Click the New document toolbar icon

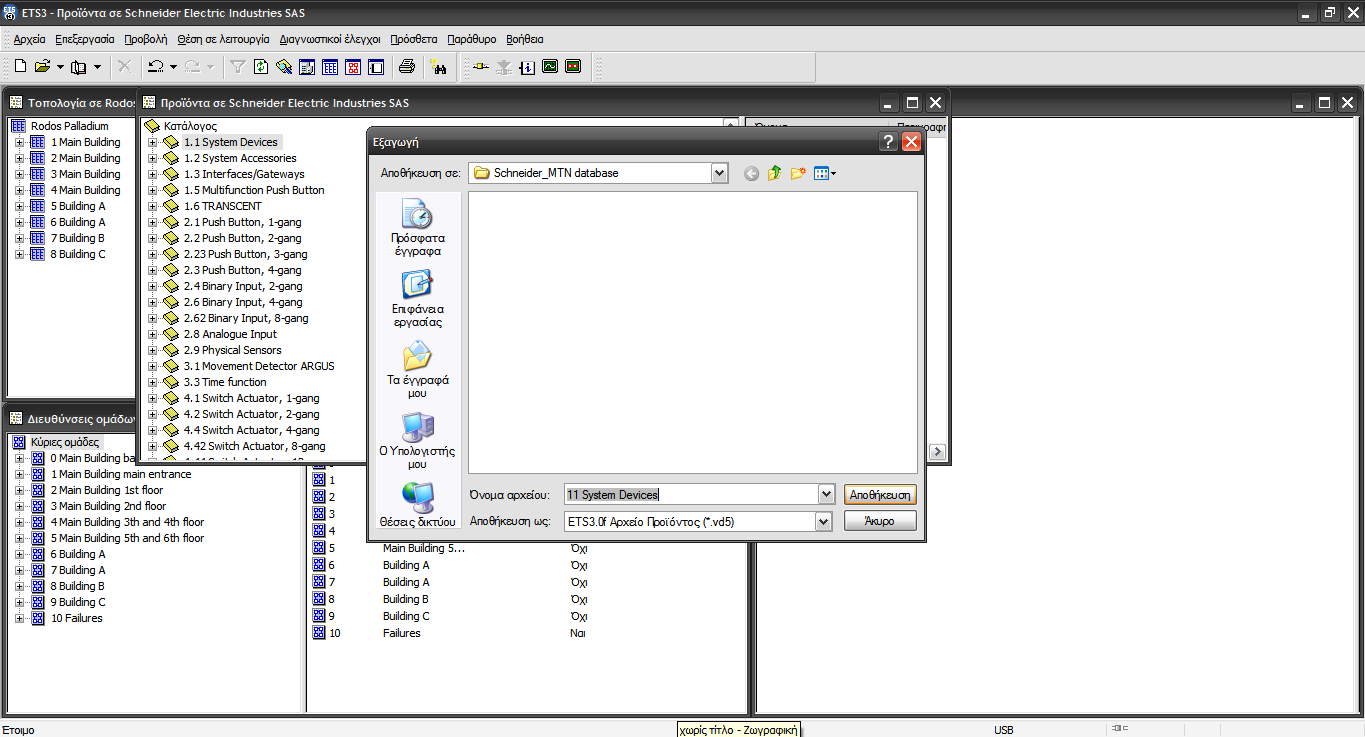click(20, 67)
